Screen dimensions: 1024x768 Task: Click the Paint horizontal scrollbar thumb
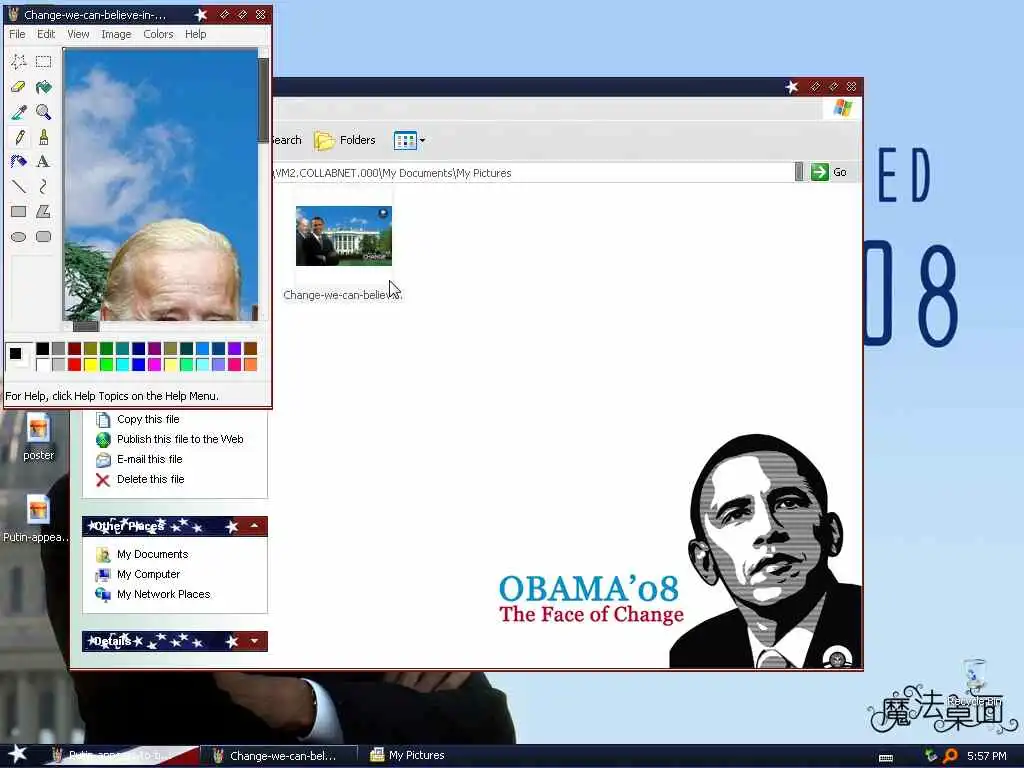(x=86, y=327)
